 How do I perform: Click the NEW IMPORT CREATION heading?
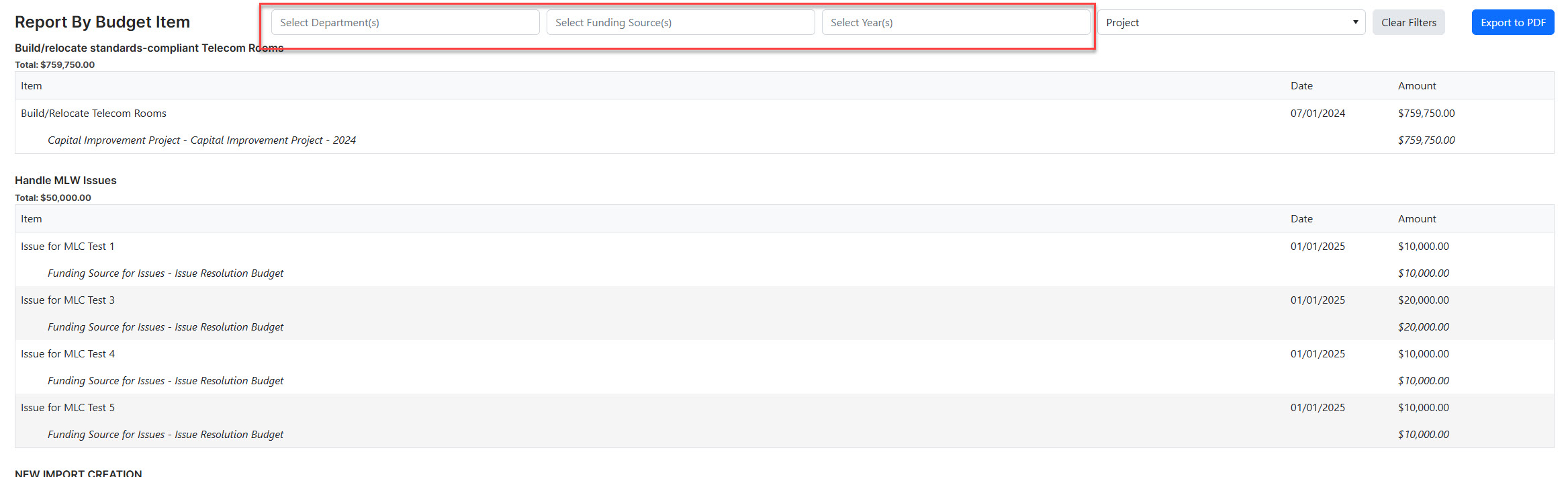(78, 472)
